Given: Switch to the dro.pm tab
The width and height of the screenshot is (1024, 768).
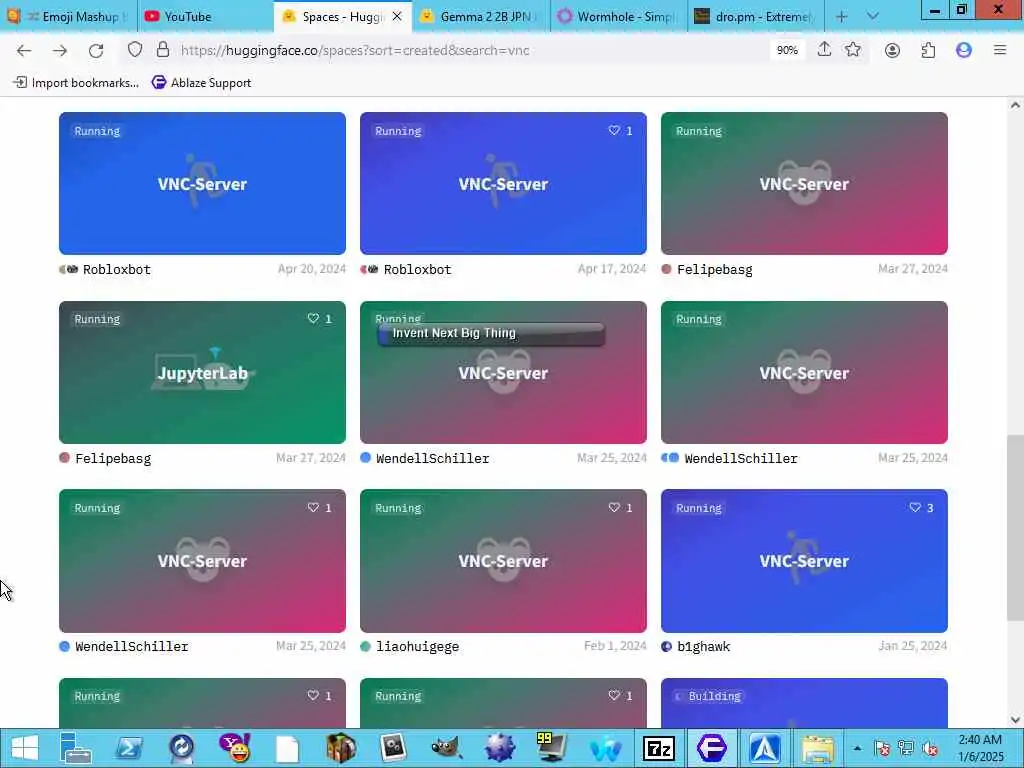Looking at the screenshot, I should [x=756, y=16].
